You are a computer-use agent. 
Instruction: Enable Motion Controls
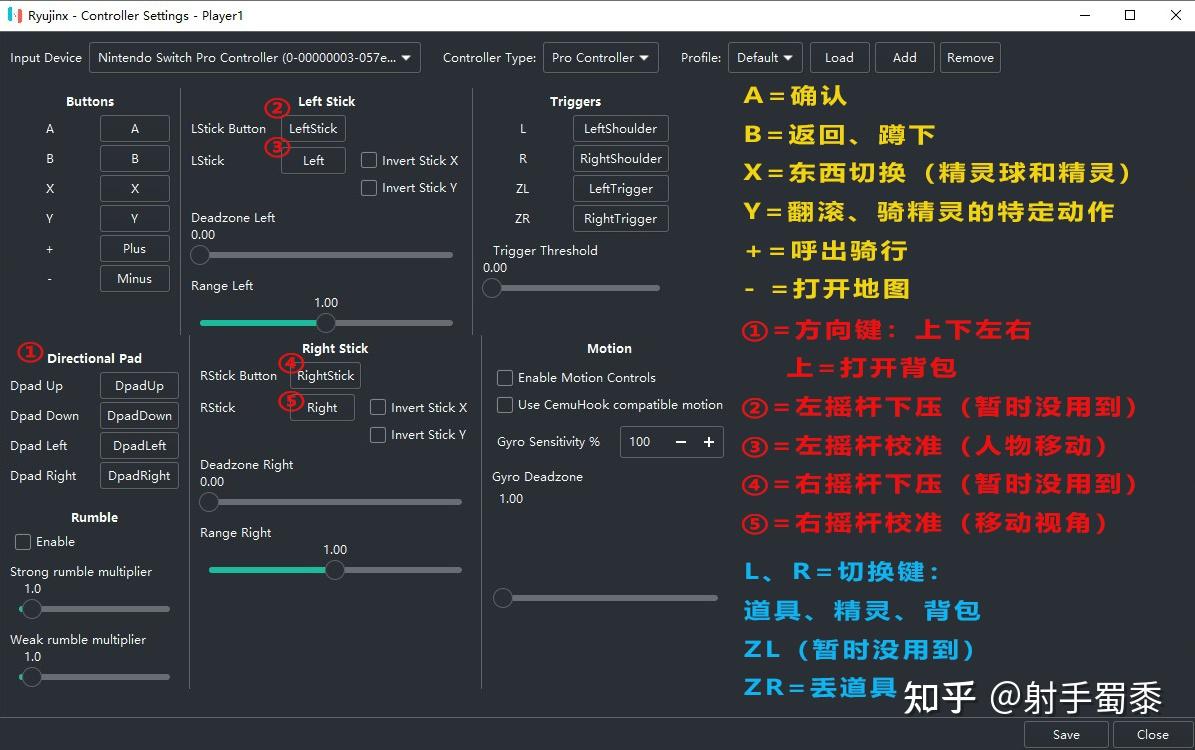coord(505,377)
